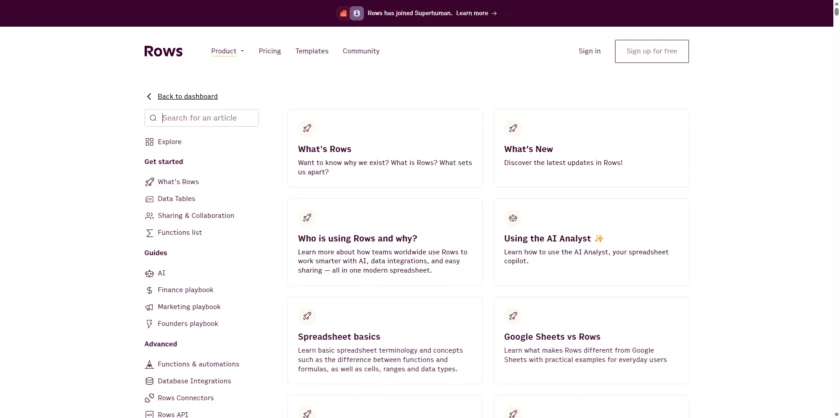Click the Sign up for free button
This screenshot has height=418, width=840.
coord(651,51)
